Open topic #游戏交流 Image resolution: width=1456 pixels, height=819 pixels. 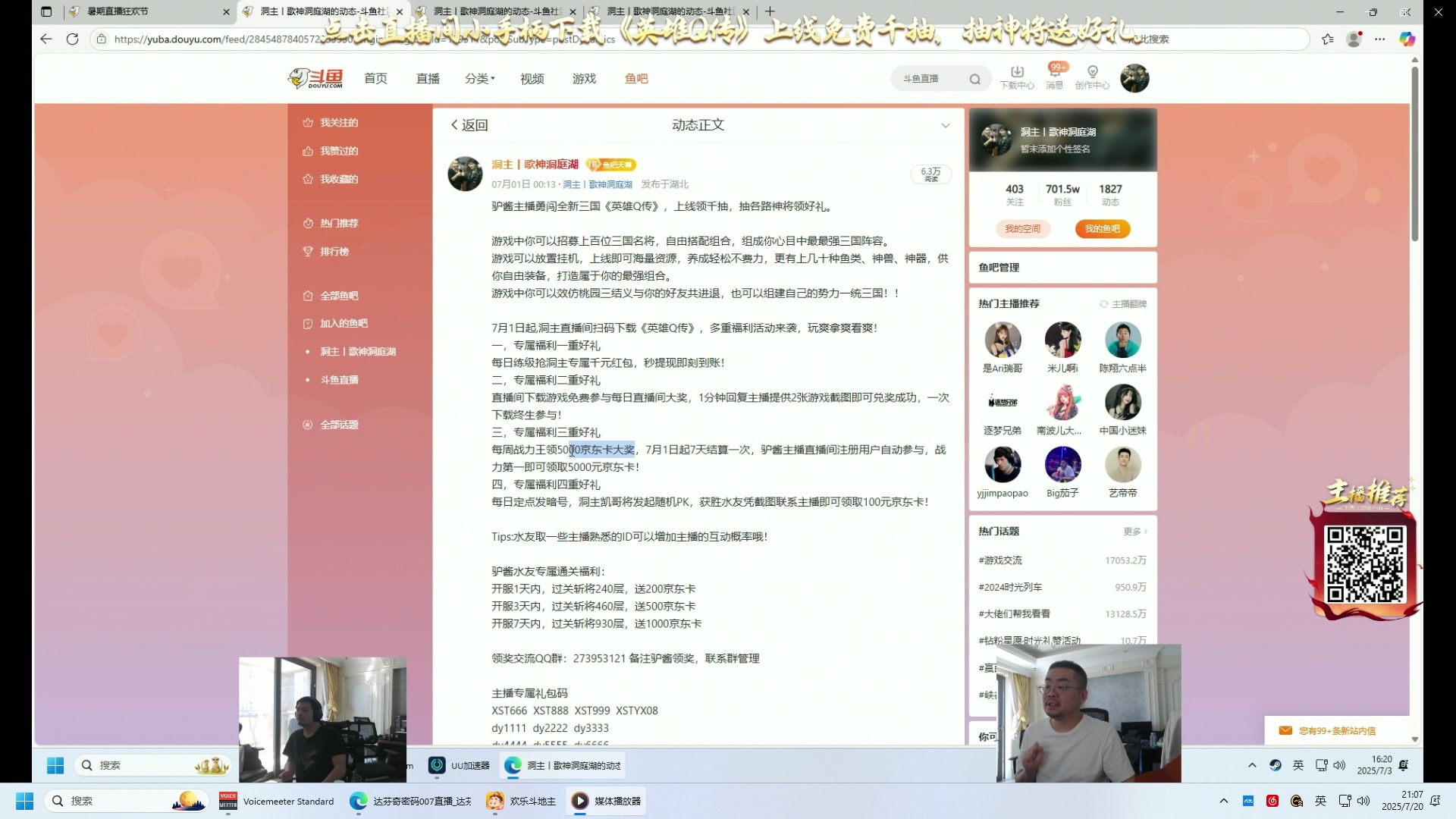click(1000, 560)
